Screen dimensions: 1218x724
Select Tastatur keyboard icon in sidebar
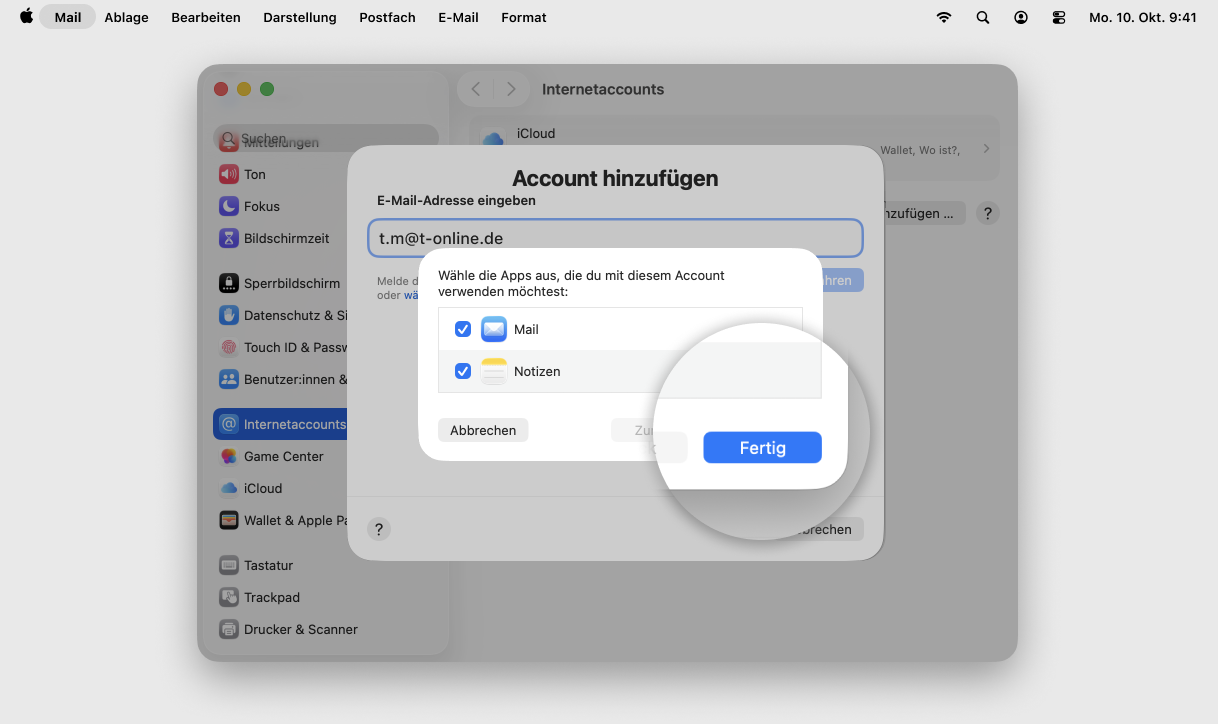tap(229, 565)
